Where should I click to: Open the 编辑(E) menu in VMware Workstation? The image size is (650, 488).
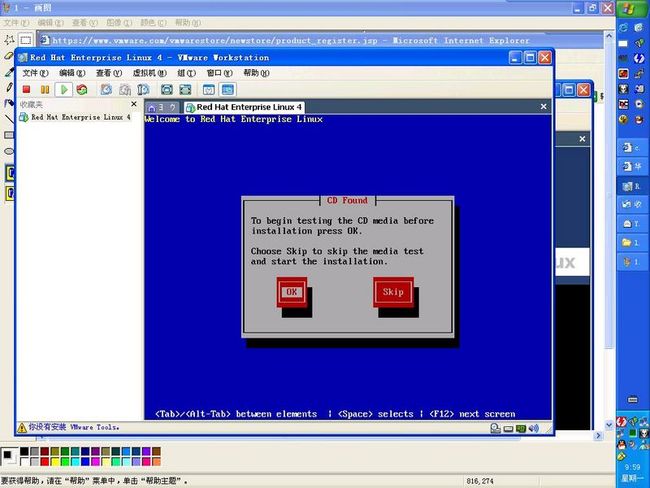72,73
